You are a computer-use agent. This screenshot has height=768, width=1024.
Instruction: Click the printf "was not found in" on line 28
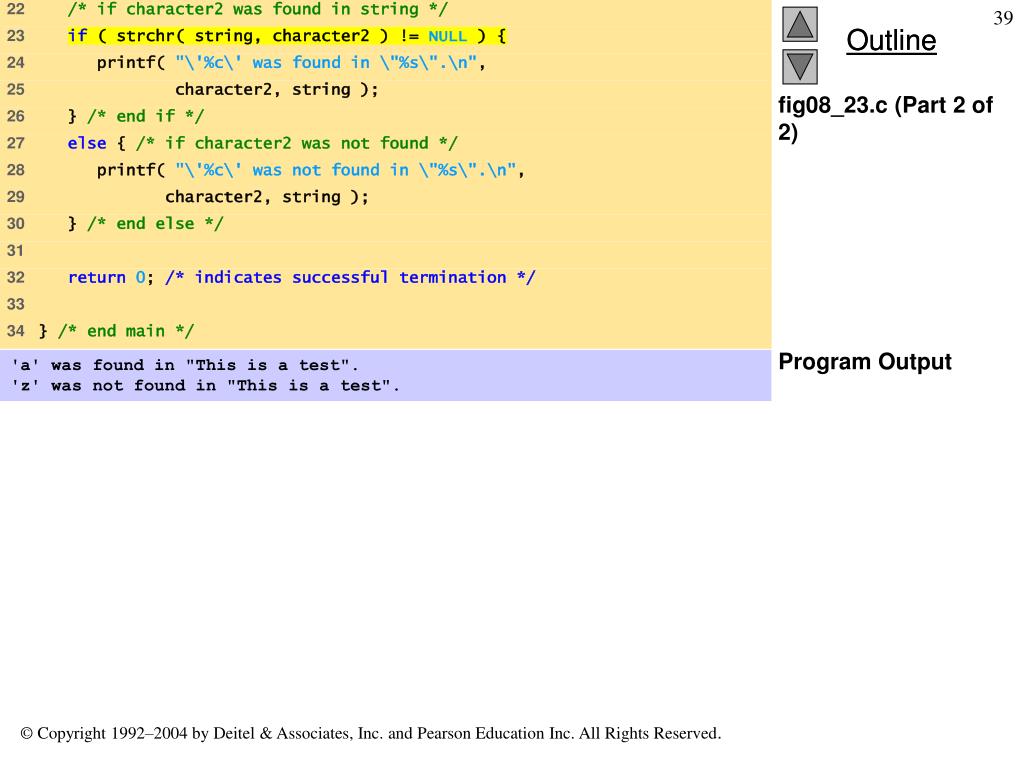(x=311, y=170)
